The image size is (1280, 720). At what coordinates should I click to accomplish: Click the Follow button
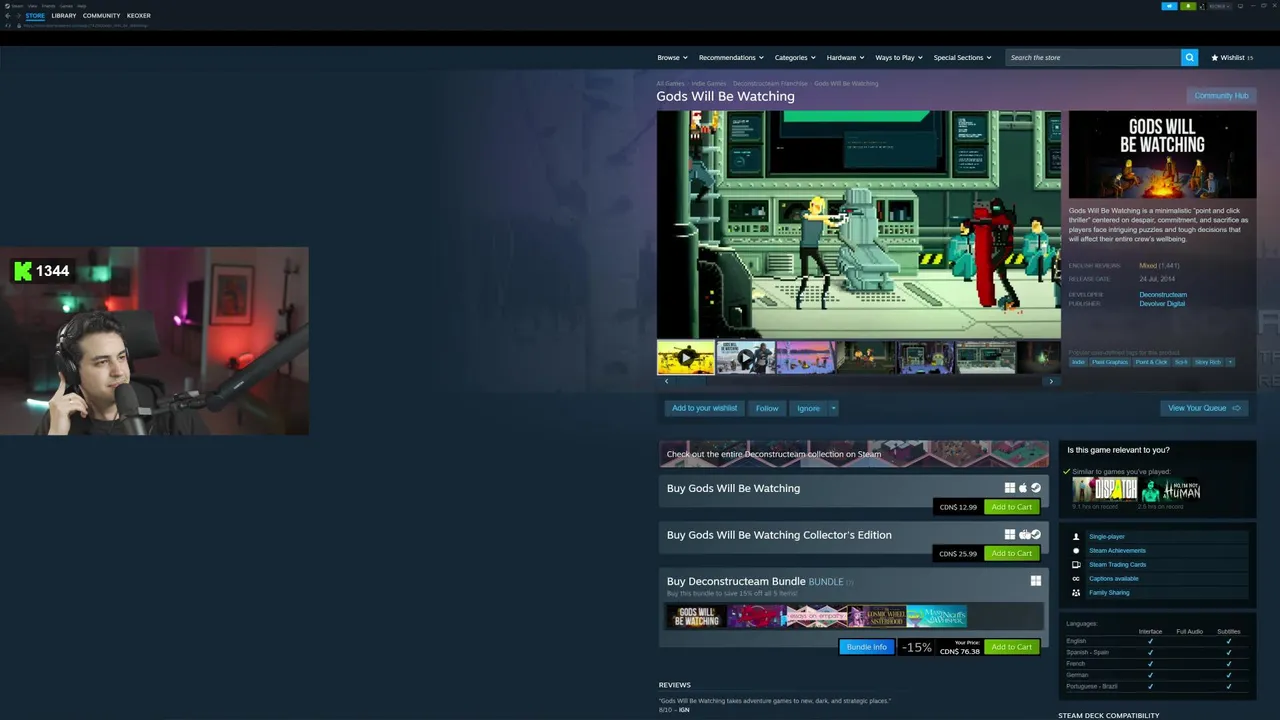coord(767,408)
